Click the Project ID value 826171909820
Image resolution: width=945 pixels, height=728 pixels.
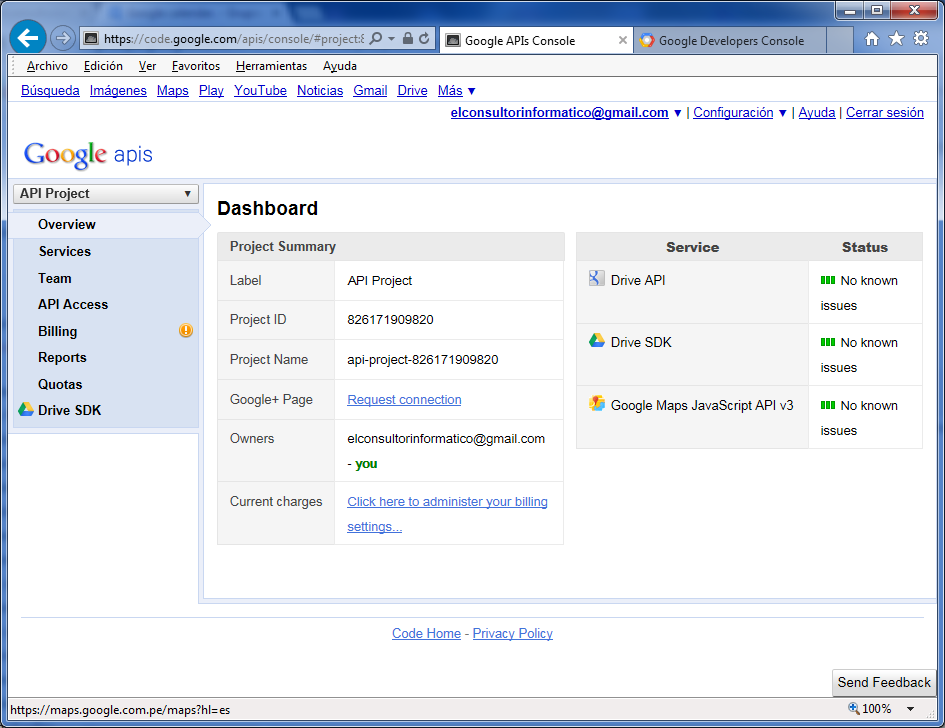pyautogui.click(x=390, y=319)
